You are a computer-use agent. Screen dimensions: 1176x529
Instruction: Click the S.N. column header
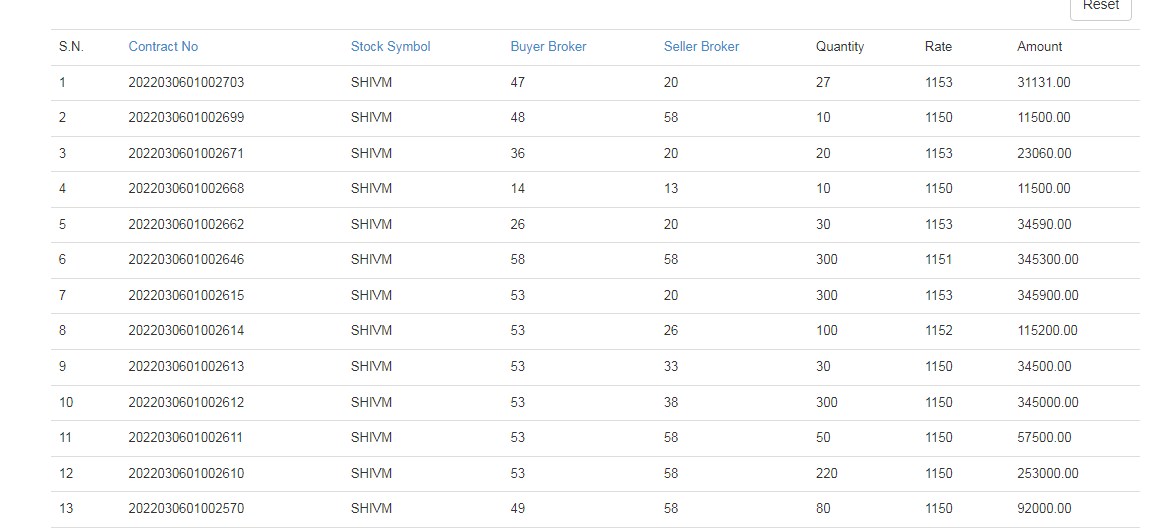point(71,47)
